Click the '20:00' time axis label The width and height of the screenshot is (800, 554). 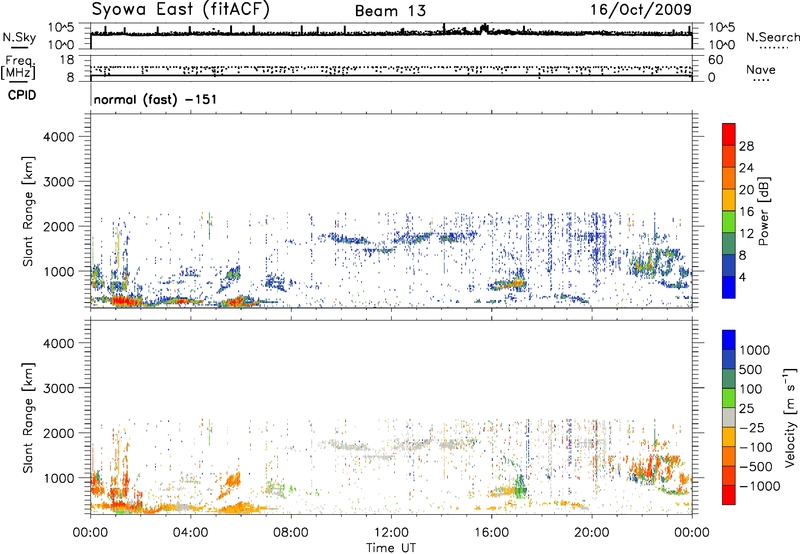click(x=592, y=533)
